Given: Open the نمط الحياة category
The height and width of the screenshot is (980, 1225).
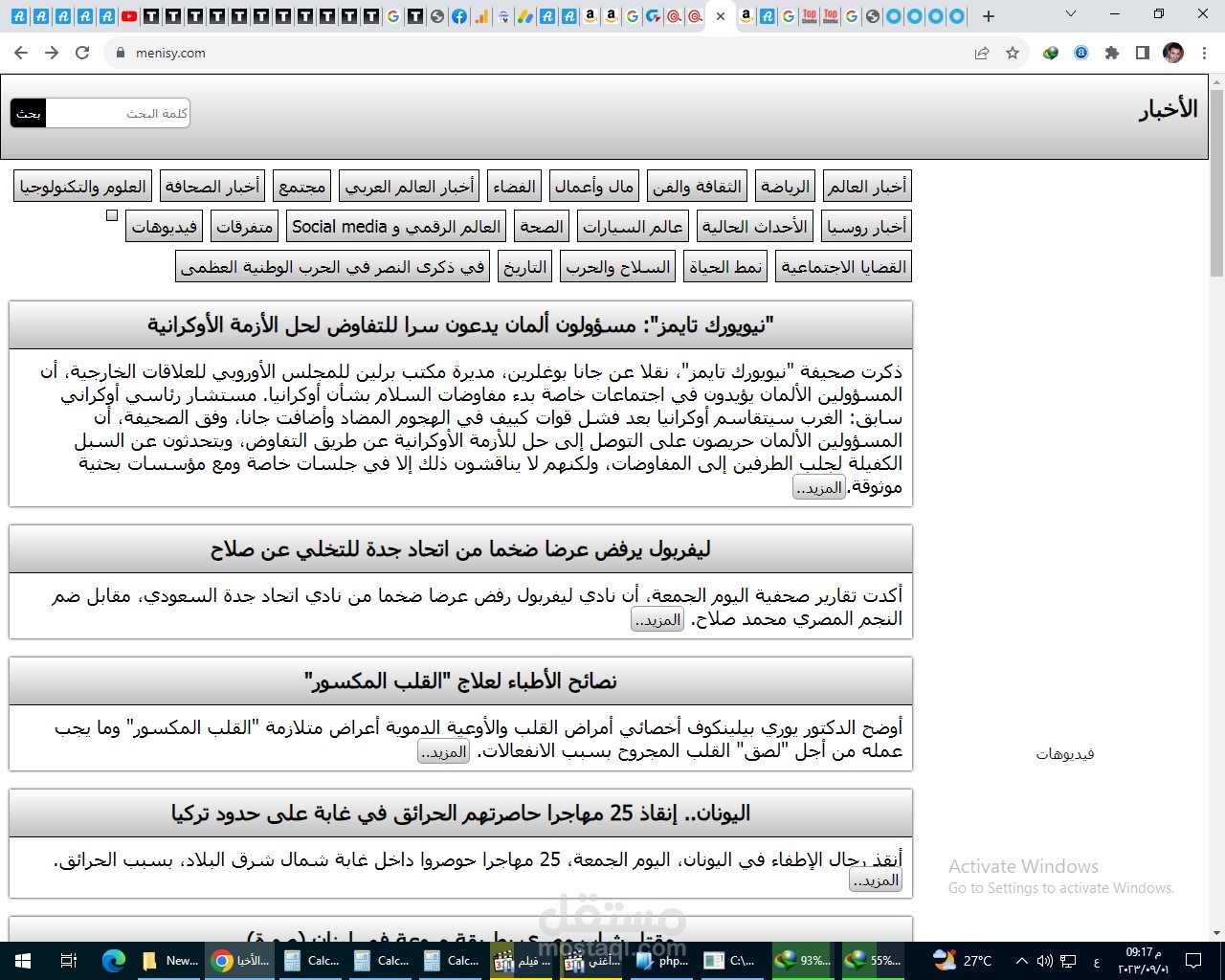Looking at the screenshot, I should (x=725, y=267).
